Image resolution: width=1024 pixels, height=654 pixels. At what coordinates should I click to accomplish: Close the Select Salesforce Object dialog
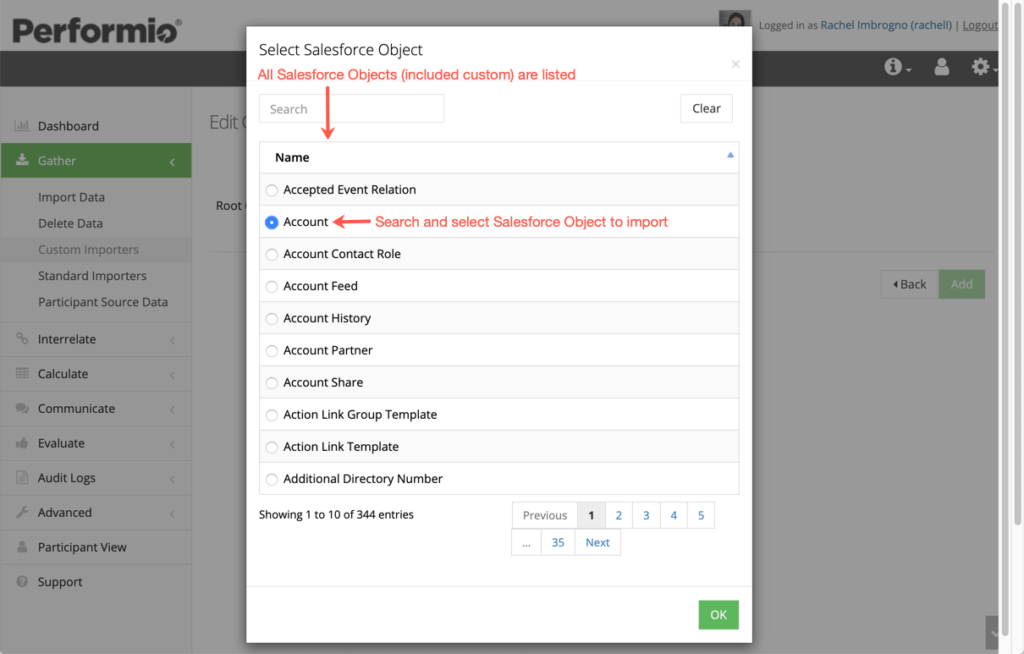coord(735,64)
